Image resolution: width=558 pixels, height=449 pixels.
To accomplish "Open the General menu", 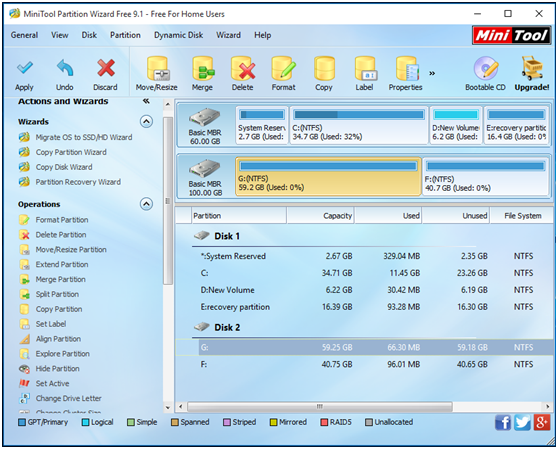I will [24, 35].
